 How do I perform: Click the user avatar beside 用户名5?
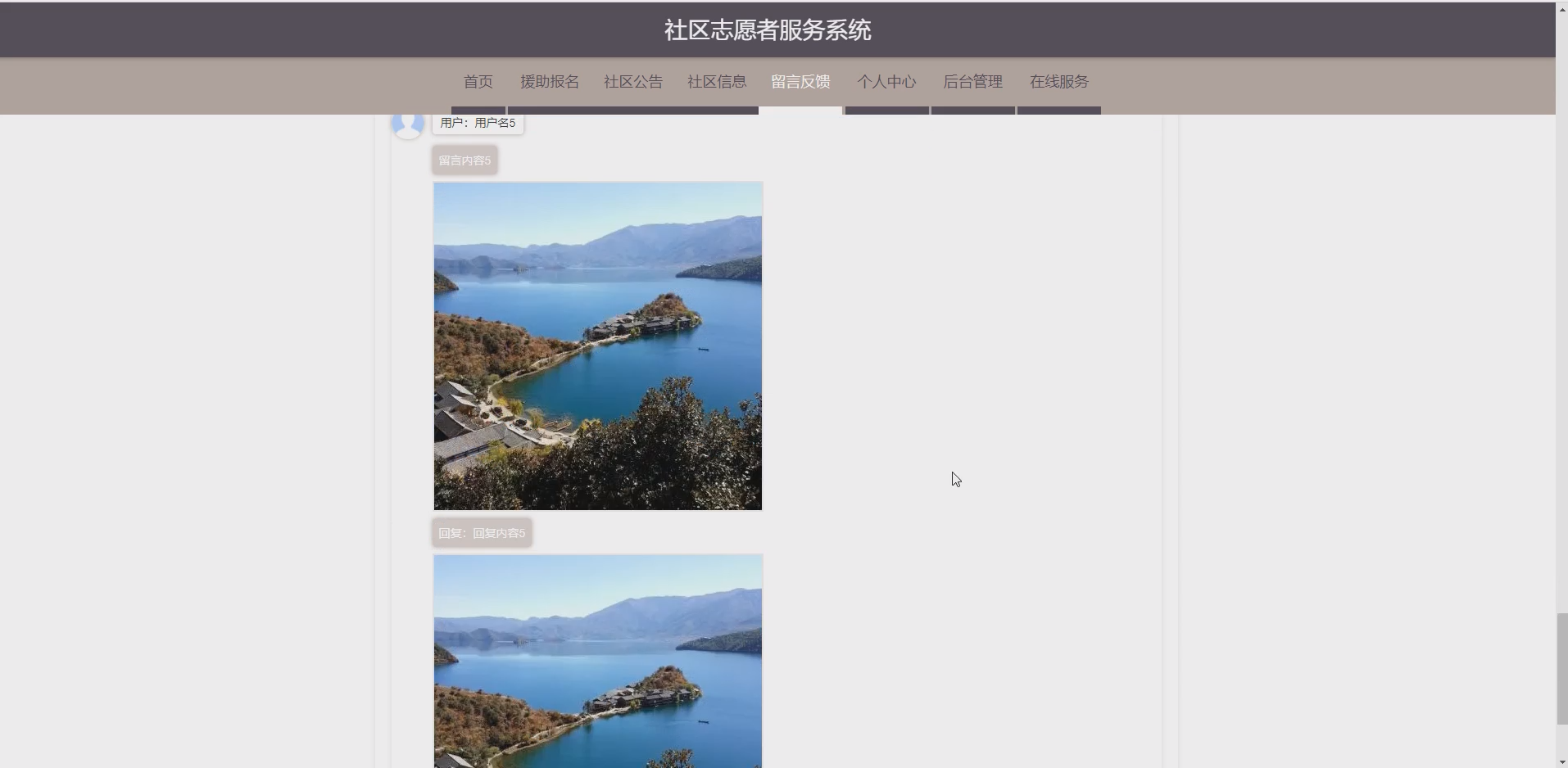tap(408, 124)
